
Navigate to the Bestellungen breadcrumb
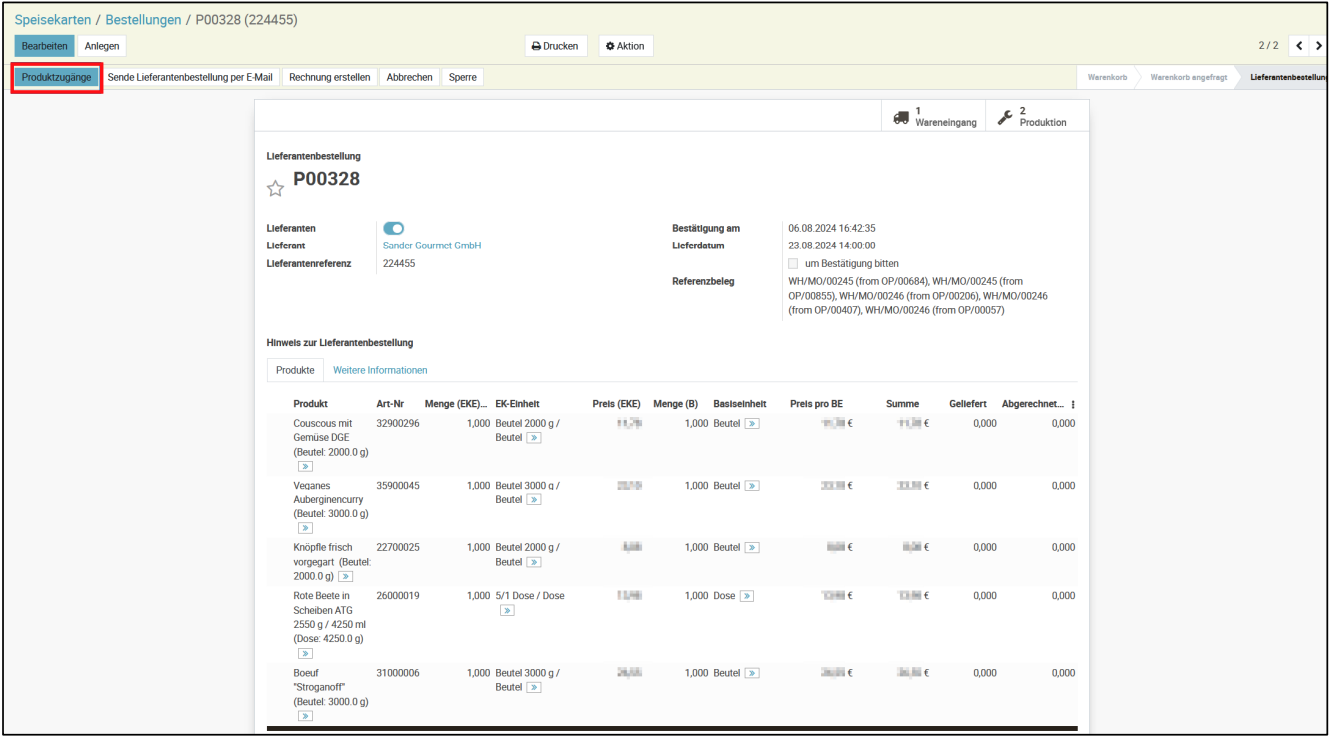[x=143, y=20]
